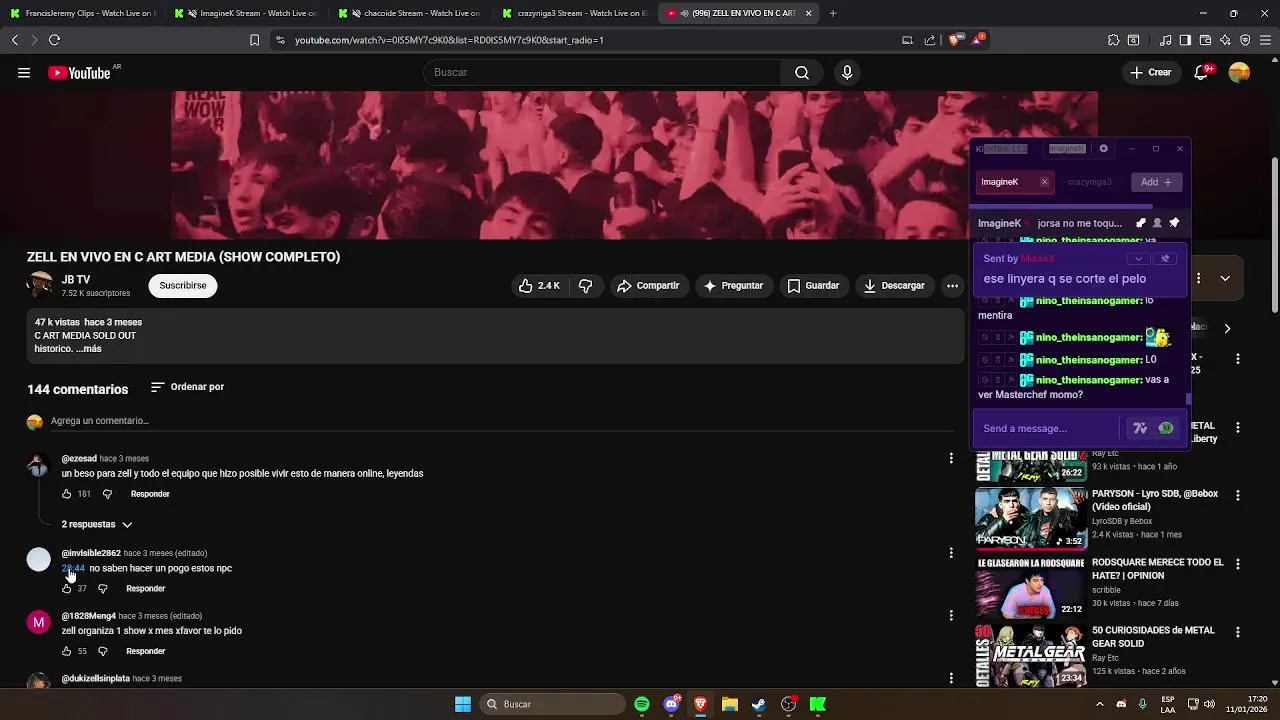Click the 28:44 timestamp link in comment
Viewport: 1280px width, 720px height.
pyautogui.click(x=73, y=568)
